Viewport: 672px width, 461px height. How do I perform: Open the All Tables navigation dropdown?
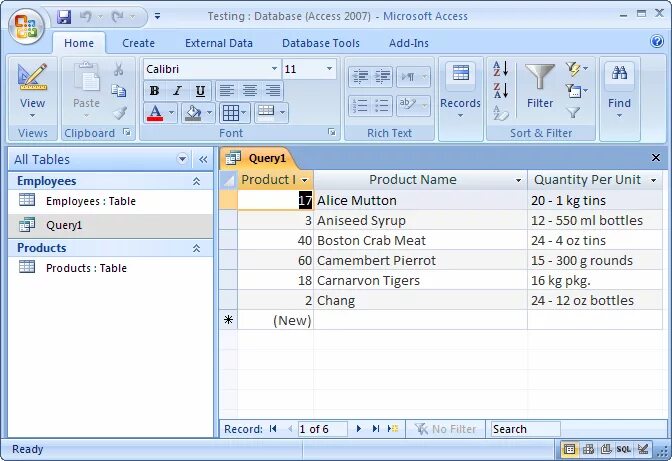point(183,159)
